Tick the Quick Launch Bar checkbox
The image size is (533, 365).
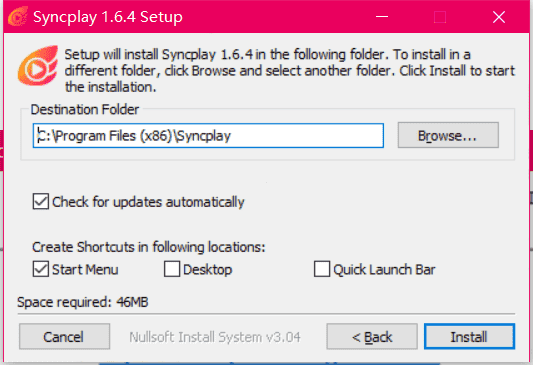click(x=322, y=269)
